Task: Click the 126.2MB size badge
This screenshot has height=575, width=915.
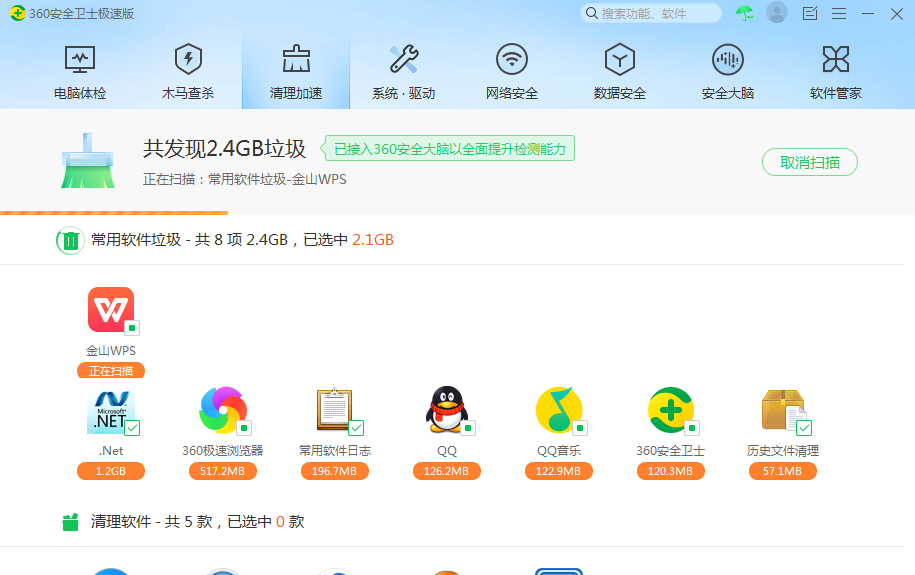Action: pos(446,471)
